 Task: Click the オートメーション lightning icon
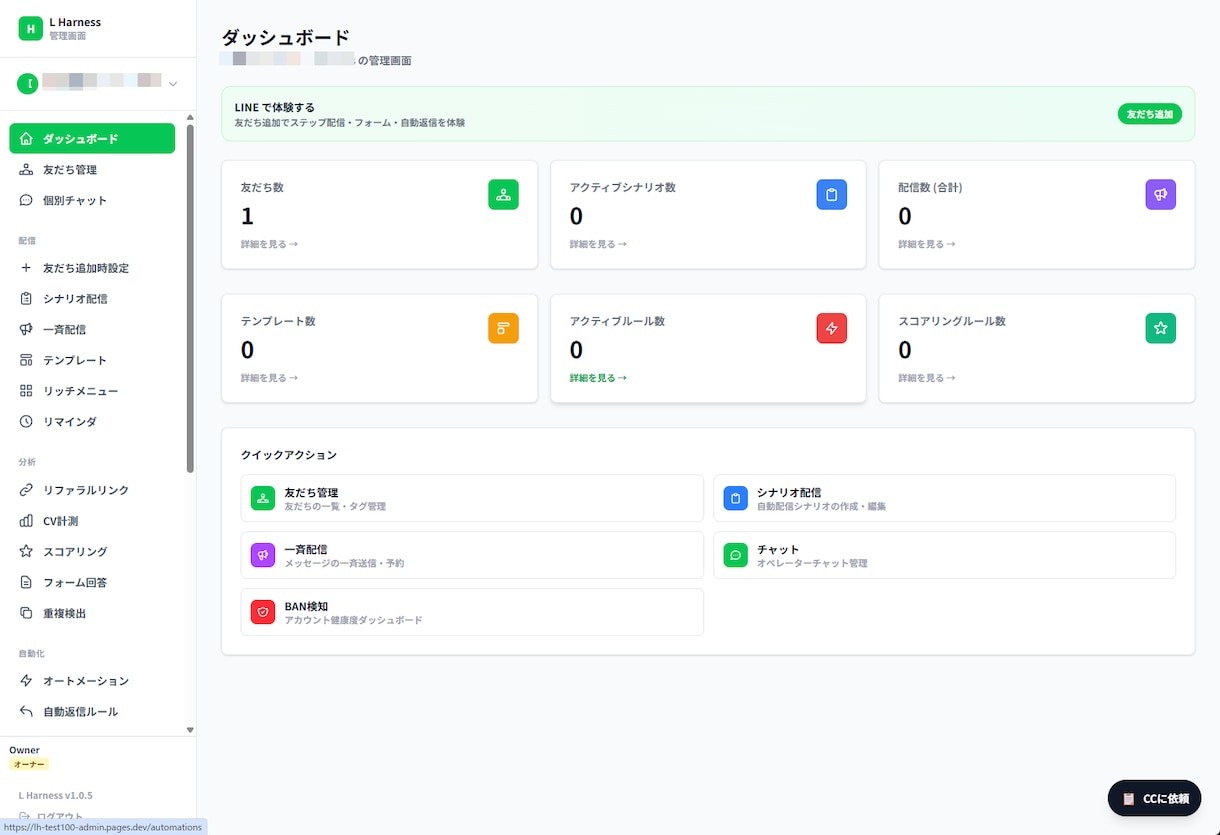(26, 681)
